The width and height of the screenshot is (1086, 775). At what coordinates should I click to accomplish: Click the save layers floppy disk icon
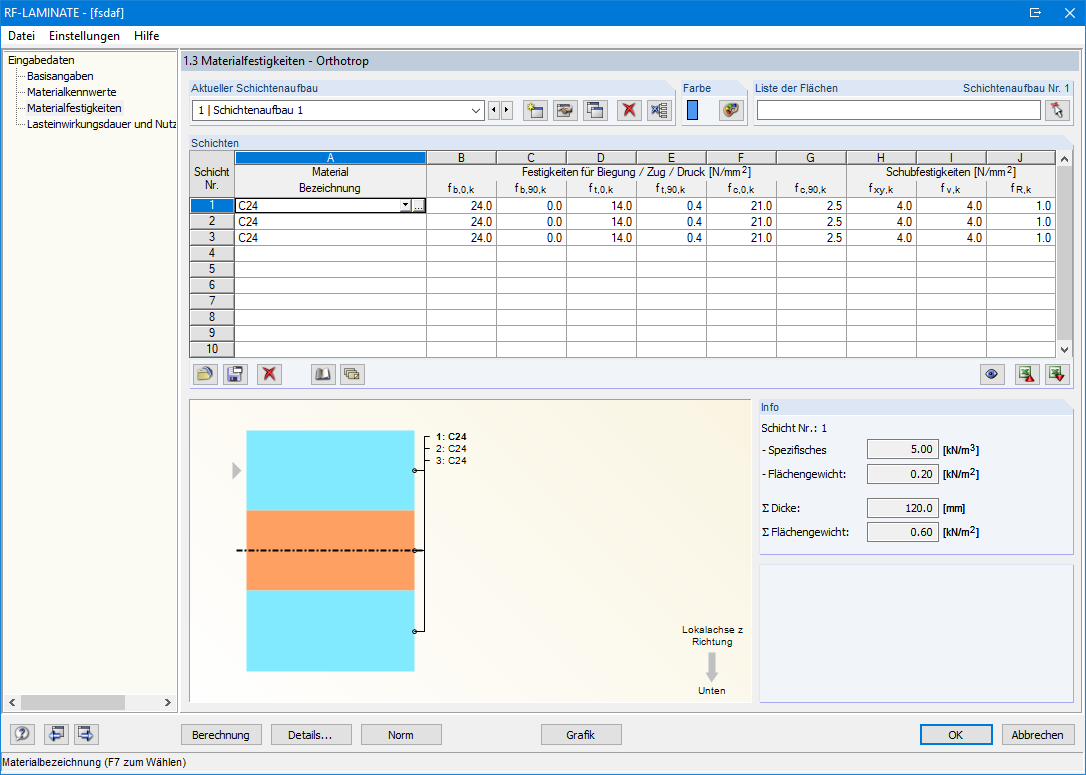coord(235,374)
